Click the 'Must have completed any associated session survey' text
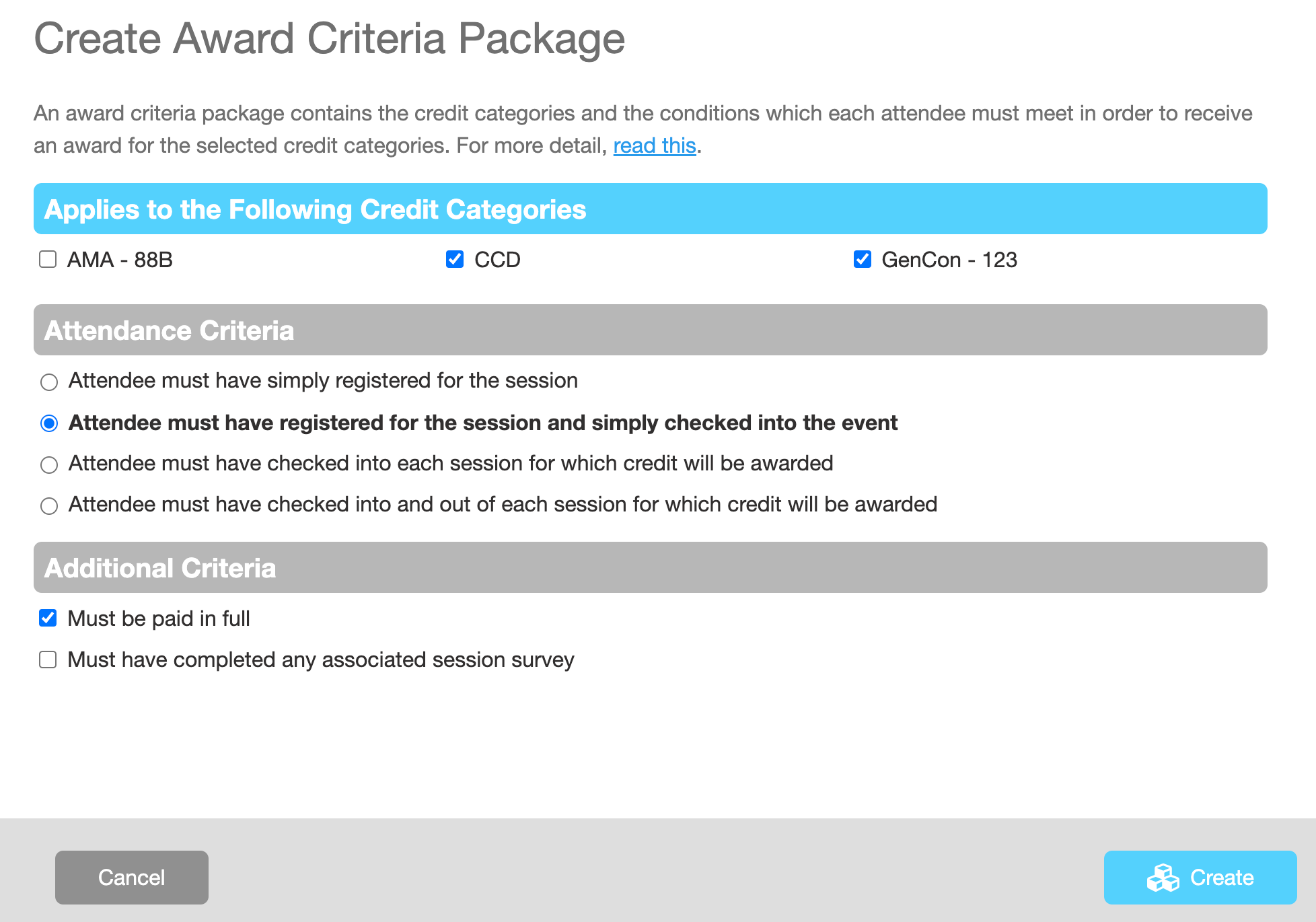Screen dimensions: 1316x922 point(321,660)
